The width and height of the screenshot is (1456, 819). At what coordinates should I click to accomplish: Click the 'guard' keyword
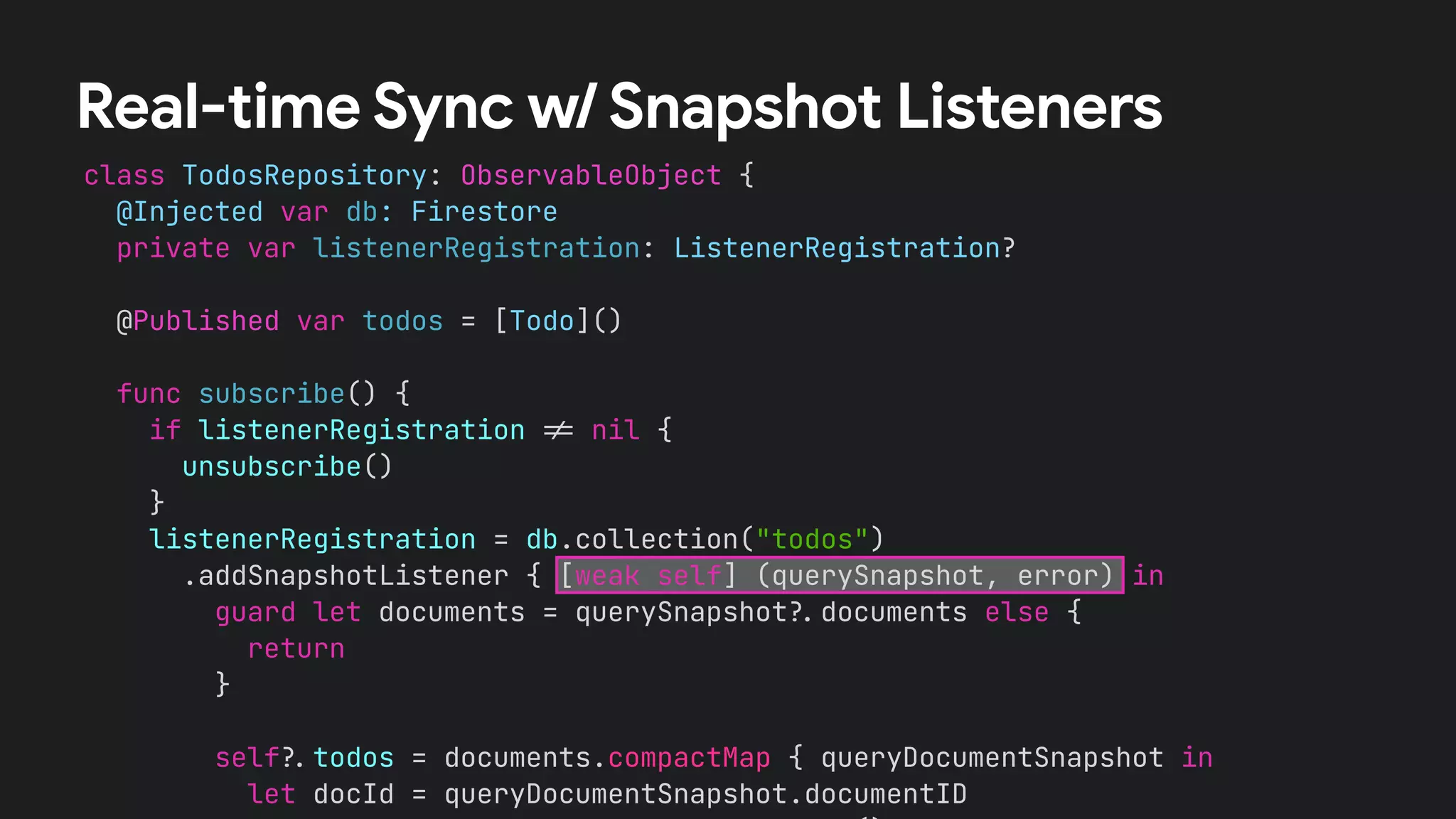click(x=255, y=613)
